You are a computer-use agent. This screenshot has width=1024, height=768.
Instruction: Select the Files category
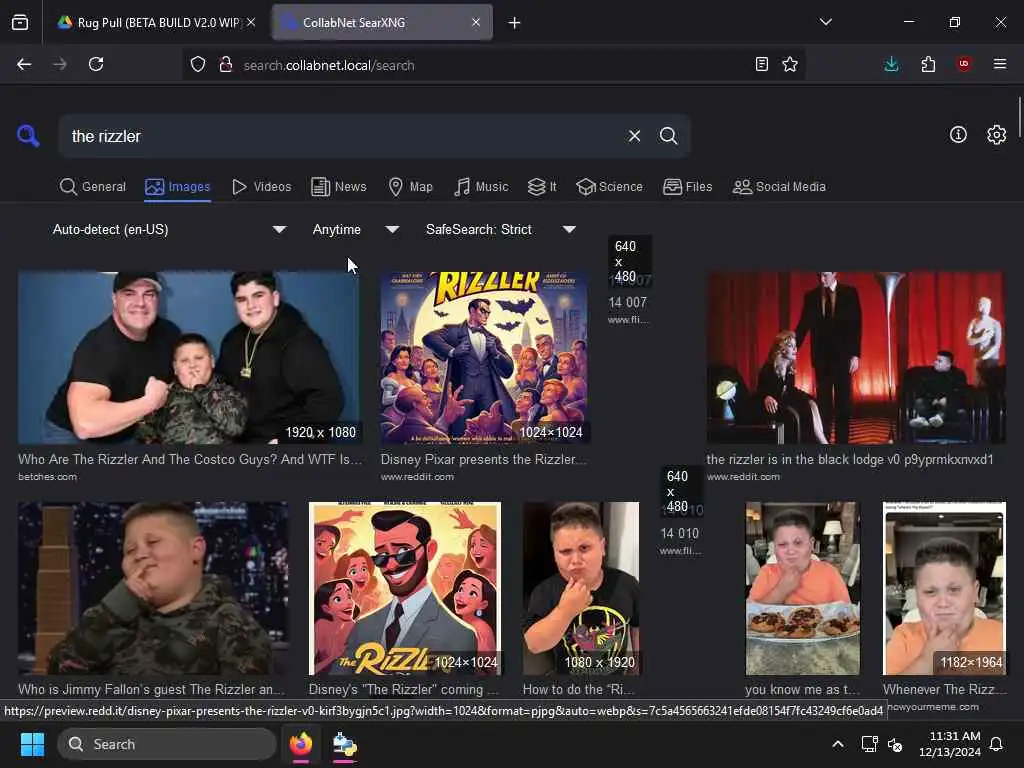[688, 187]
